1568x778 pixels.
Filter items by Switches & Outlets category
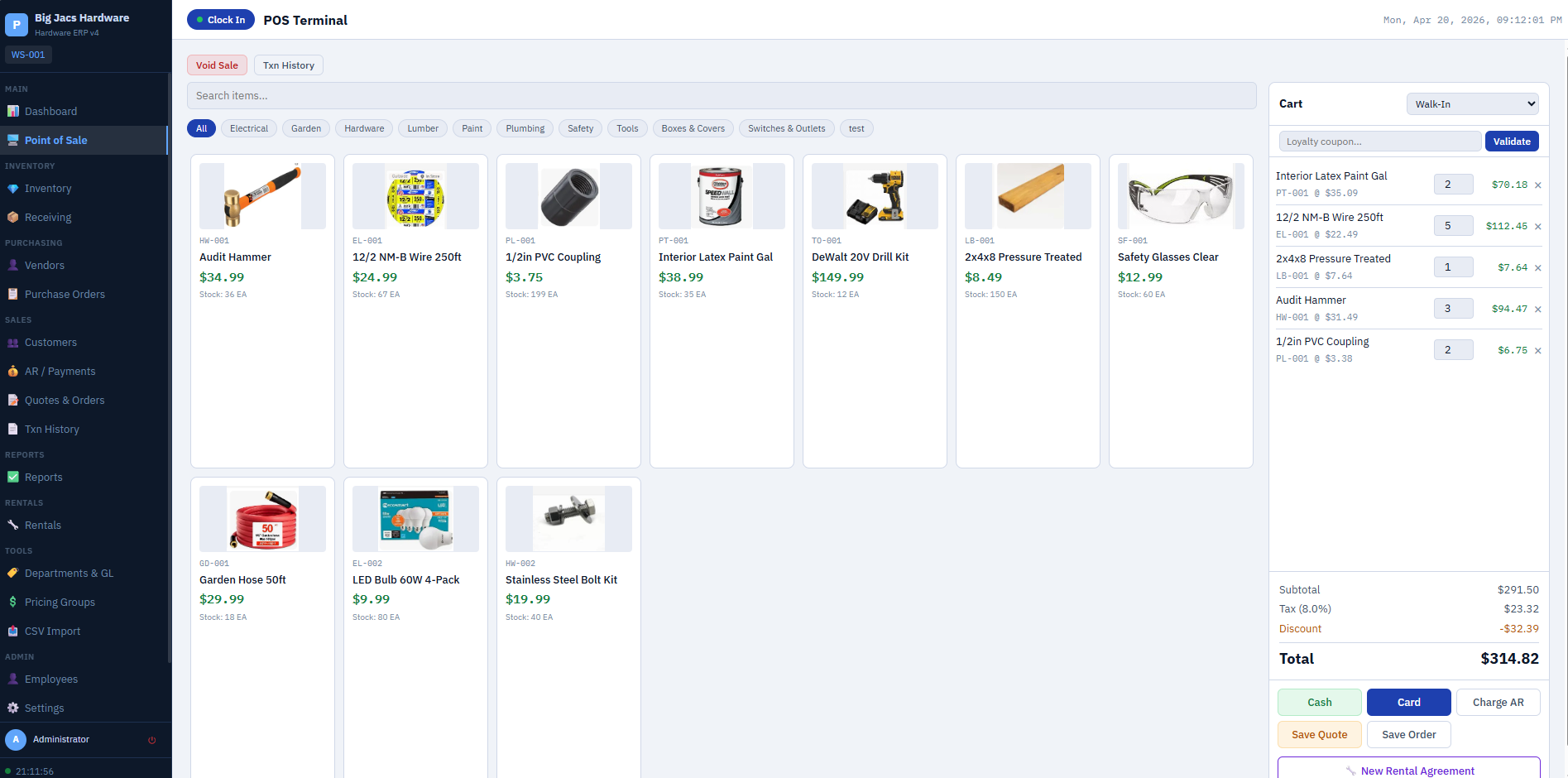pos(787,128)
